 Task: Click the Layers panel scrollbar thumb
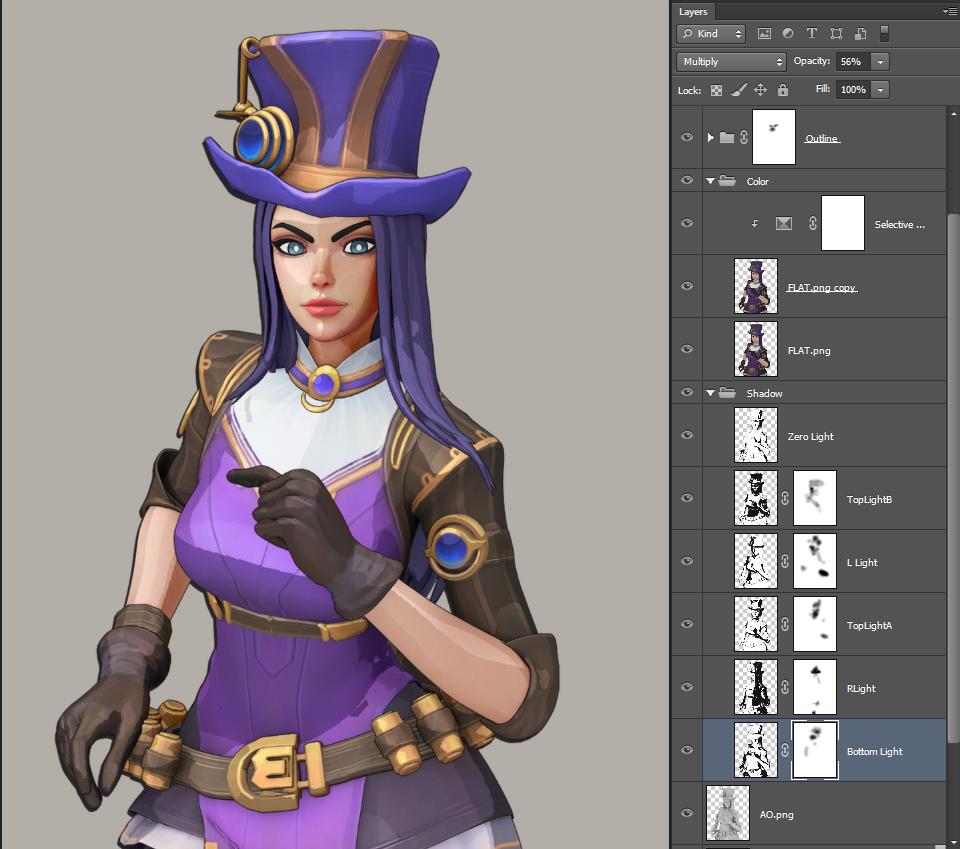coord(953,477)
